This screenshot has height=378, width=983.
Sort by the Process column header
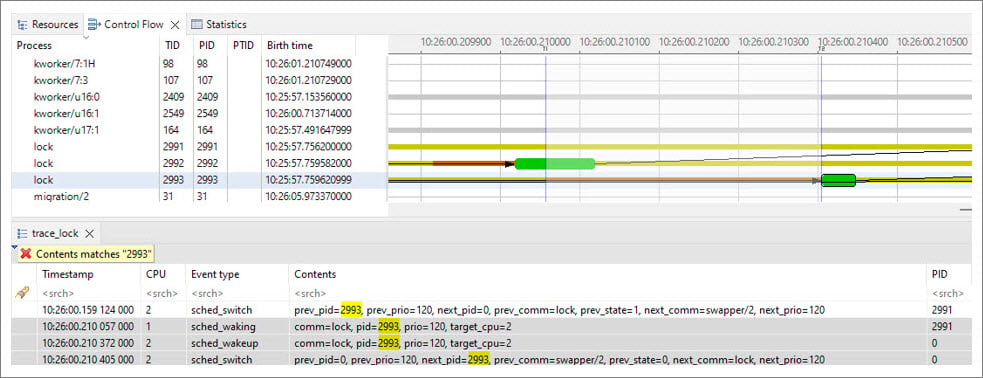[34, 45]
